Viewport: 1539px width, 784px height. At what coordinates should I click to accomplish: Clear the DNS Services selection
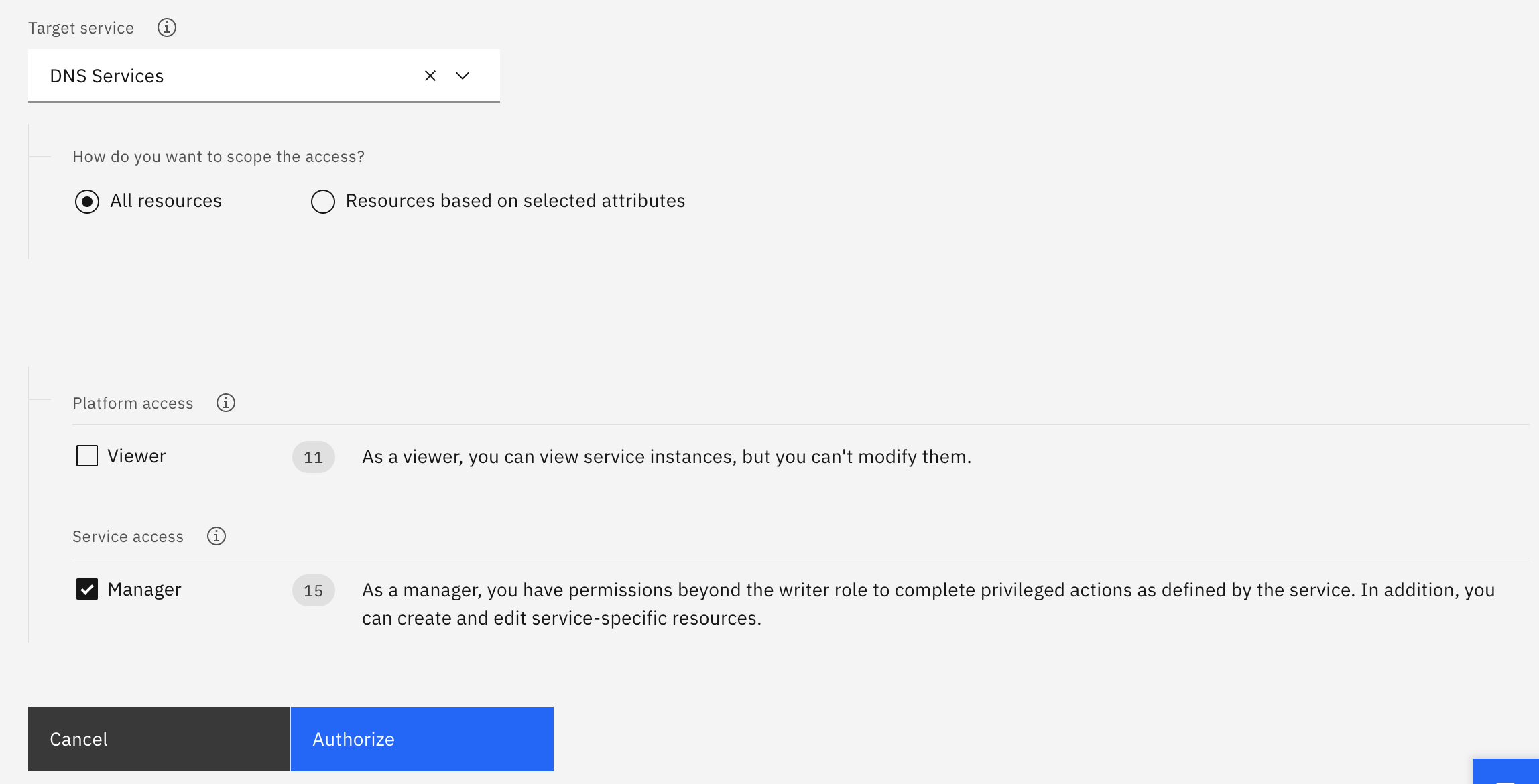point(430,76)
